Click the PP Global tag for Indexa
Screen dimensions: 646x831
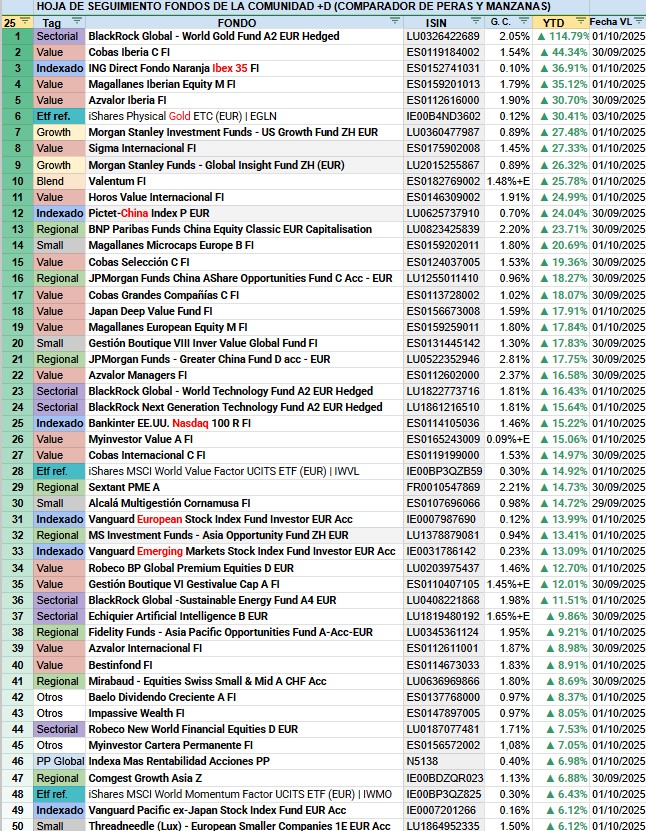click(57, 761)
